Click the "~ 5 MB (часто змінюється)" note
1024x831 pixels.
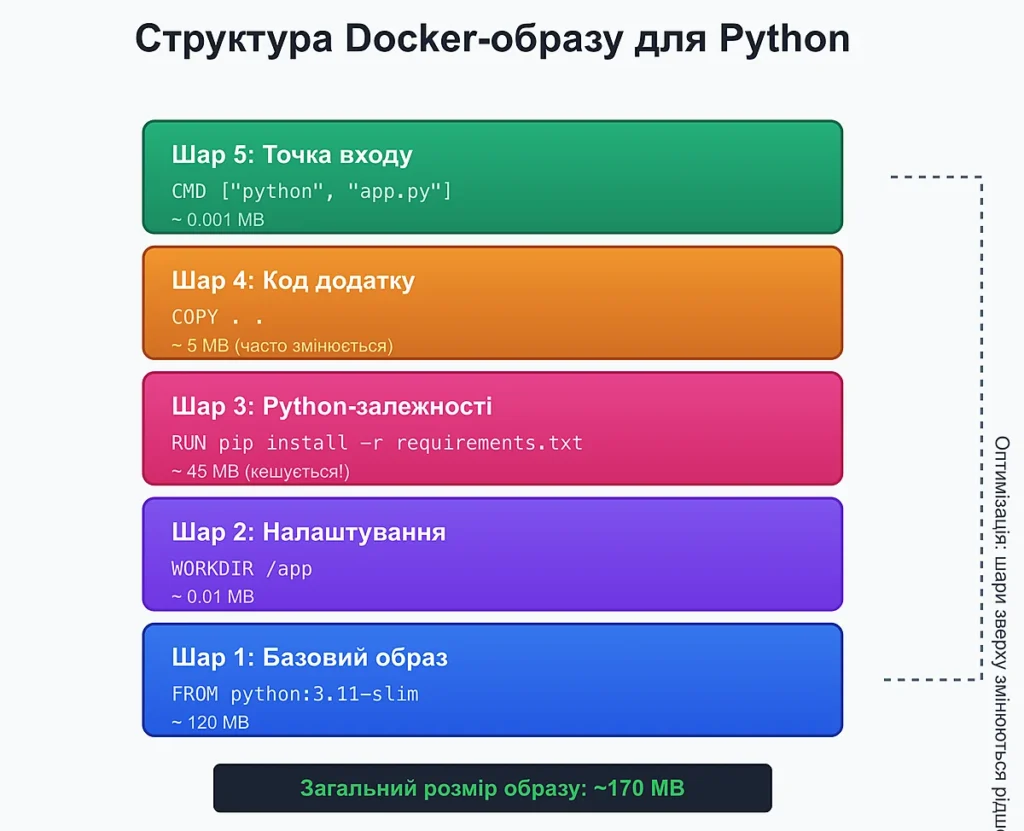pos(282,345)
